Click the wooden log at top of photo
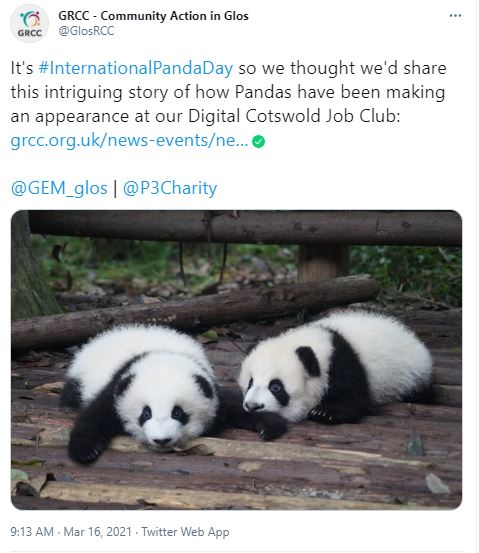The width and height of the screenshot is (479, 553). (x=245, y=227)
